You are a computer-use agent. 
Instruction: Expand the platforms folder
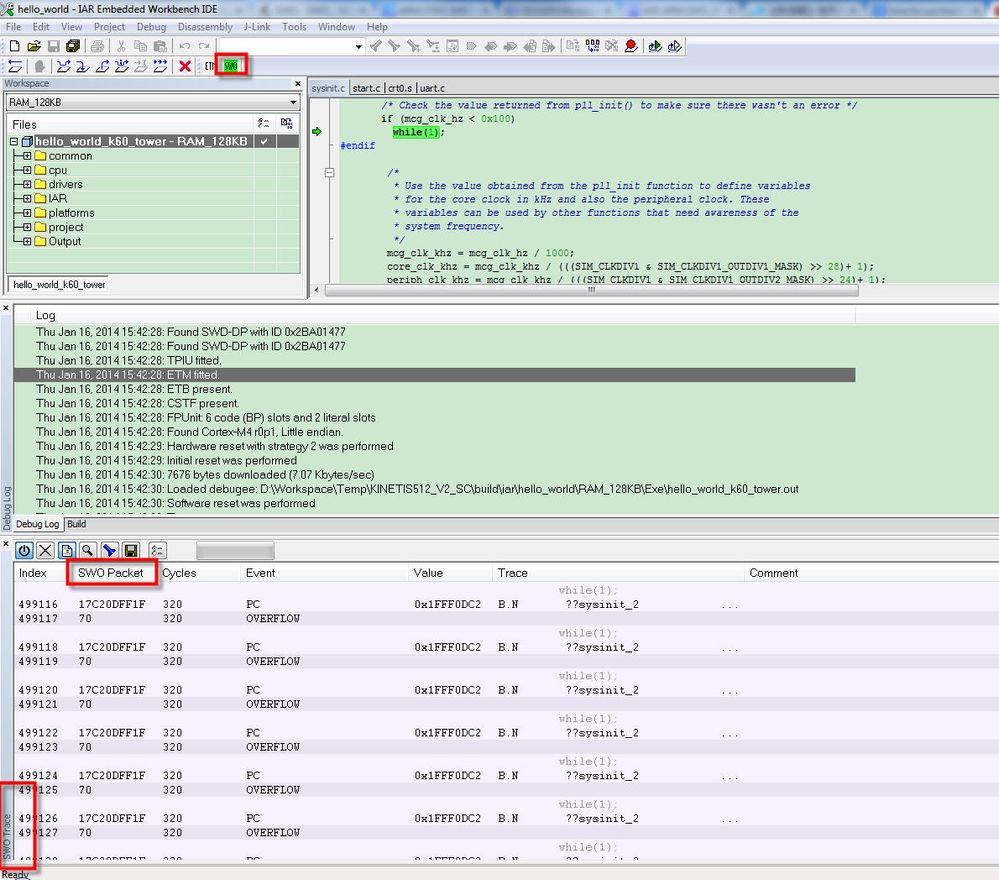coord(27,213)
